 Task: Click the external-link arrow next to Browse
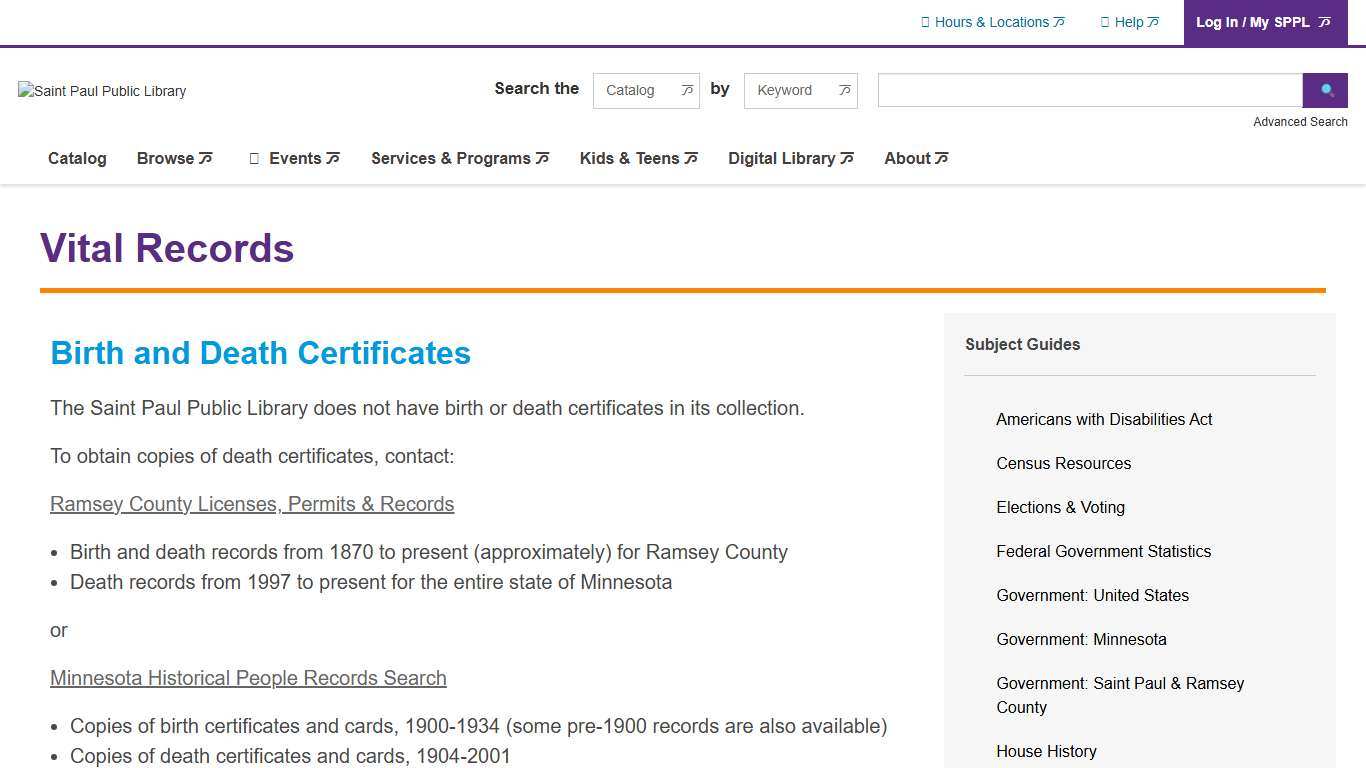point(204,156)
